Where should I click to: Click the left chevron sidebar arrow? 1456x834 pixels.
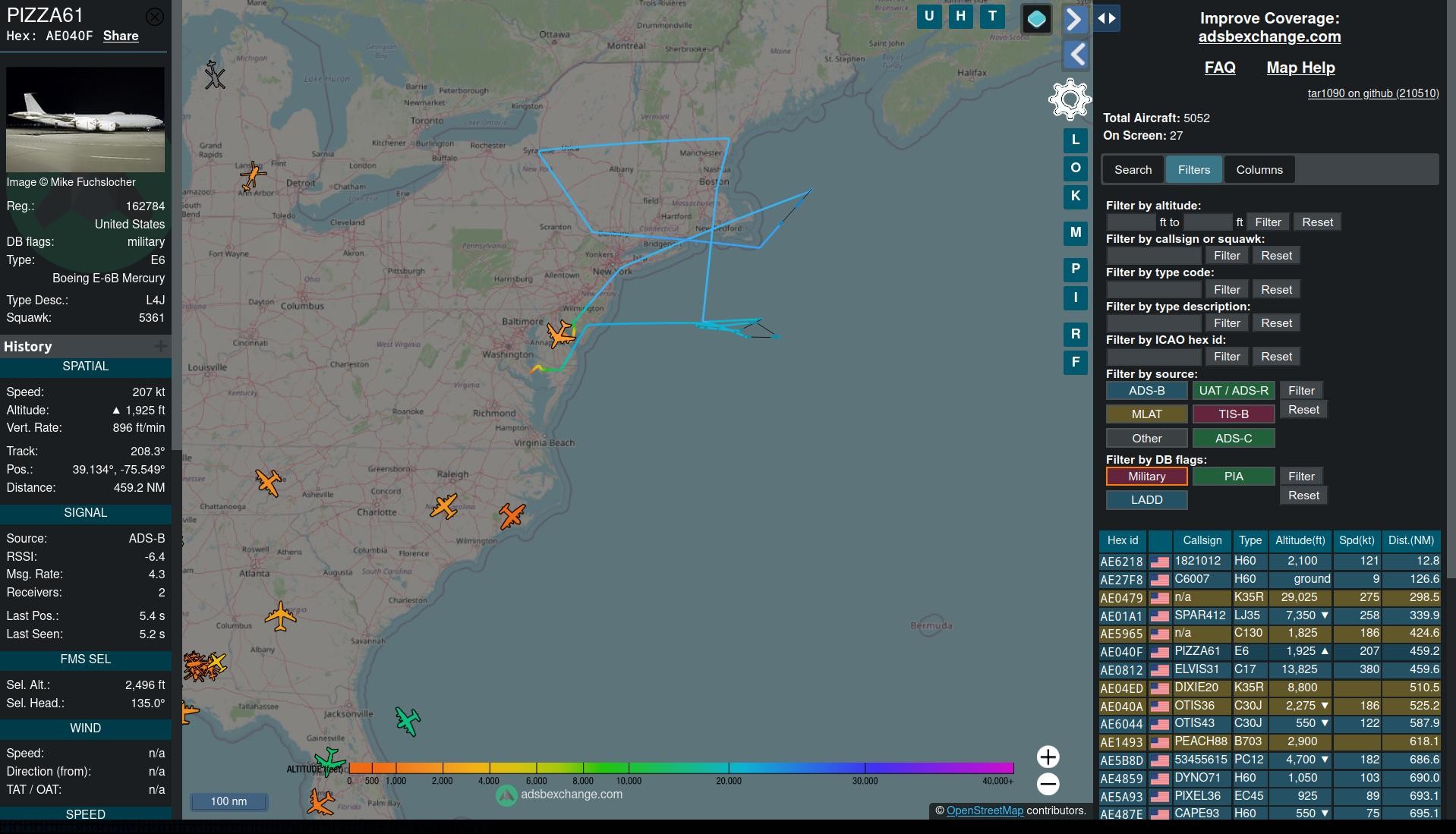1074,55
